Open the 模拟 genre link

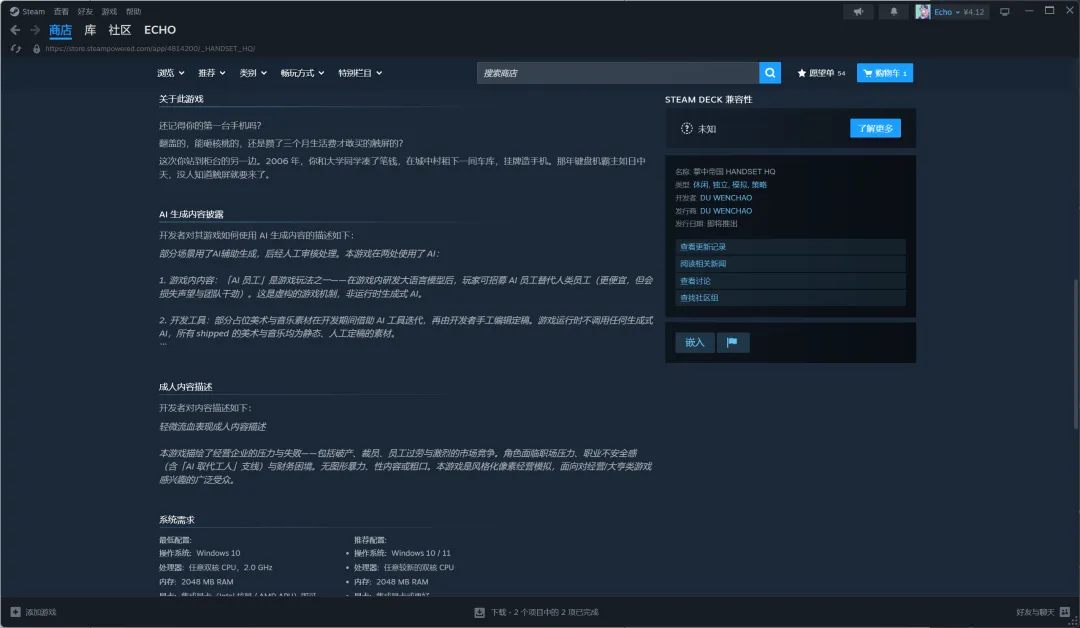click(x=739, y=185)
